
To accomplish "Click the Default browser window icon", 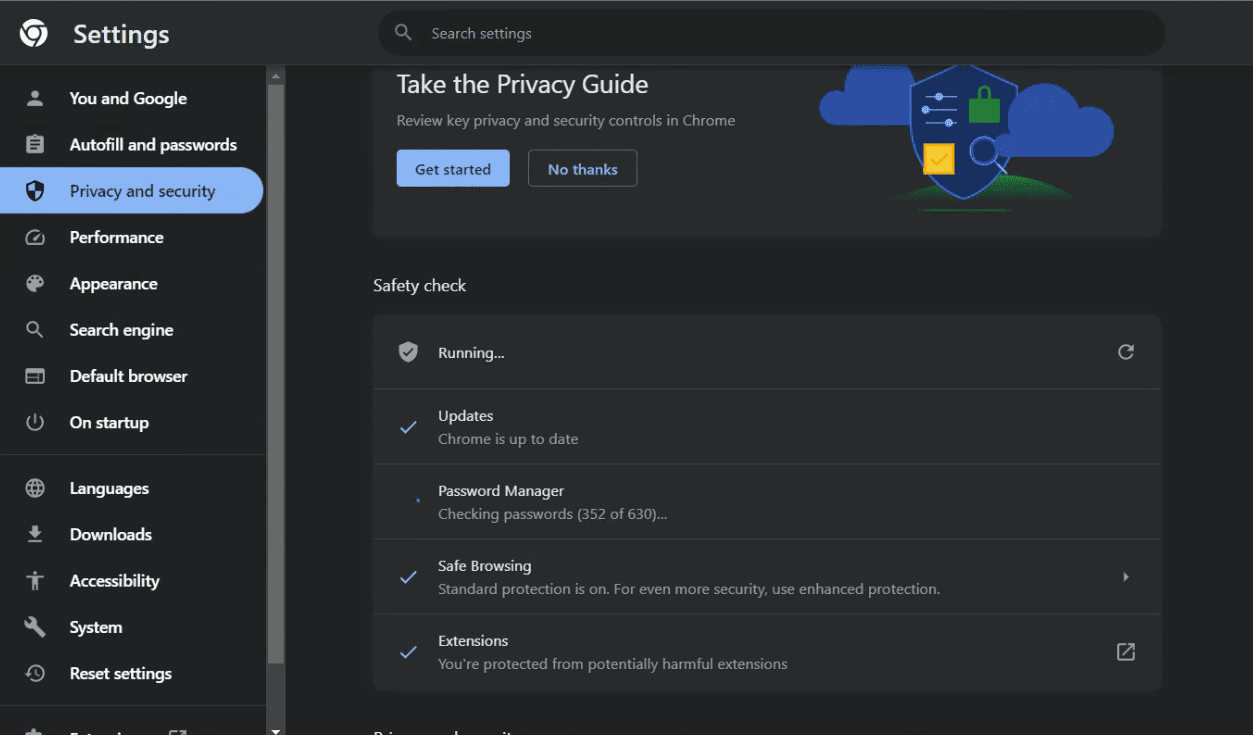I will pyautogui.click(x=35, y=376).
